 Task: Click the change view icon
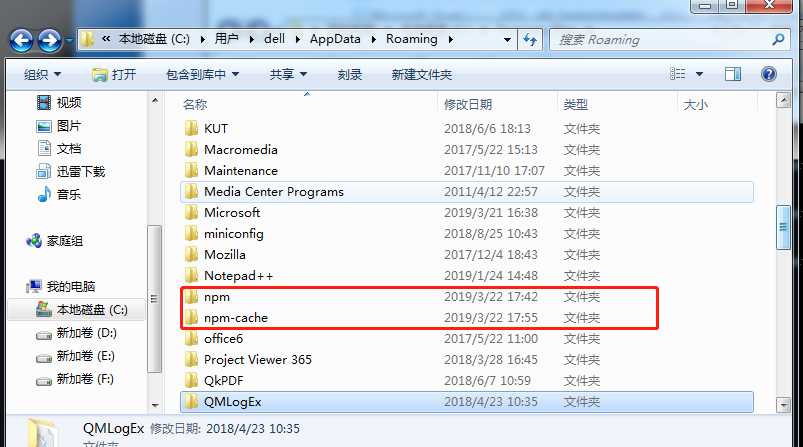[677, 75]
